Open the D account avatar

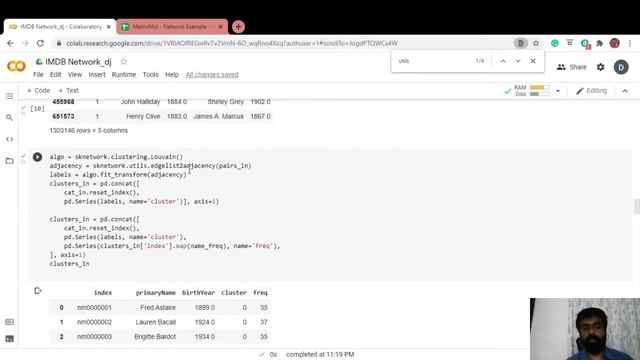click(x=621, y=67)
